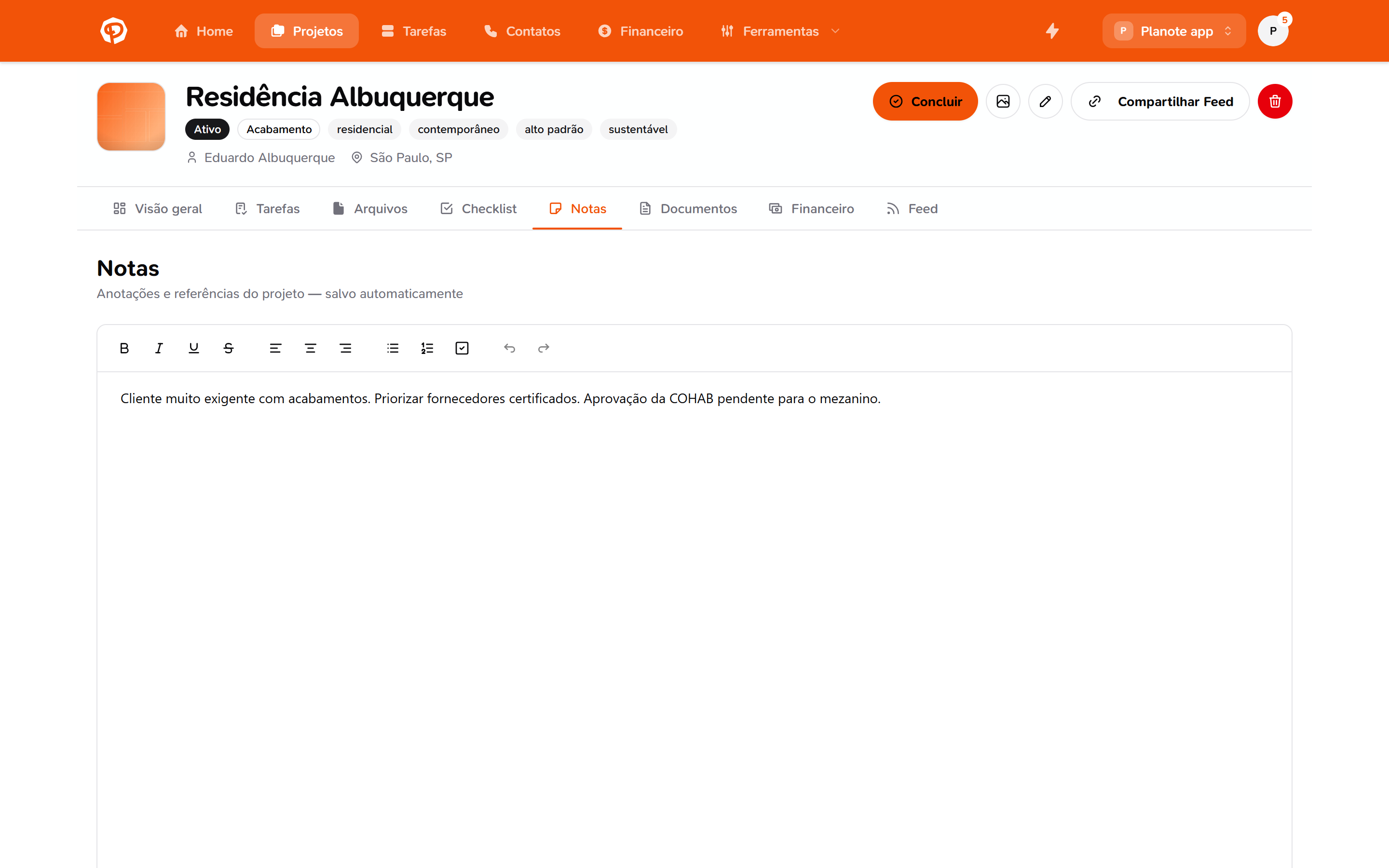This screenshot has height=868, width=1389.
Task: Align note text to the left
Action: [x=275, y=348]
